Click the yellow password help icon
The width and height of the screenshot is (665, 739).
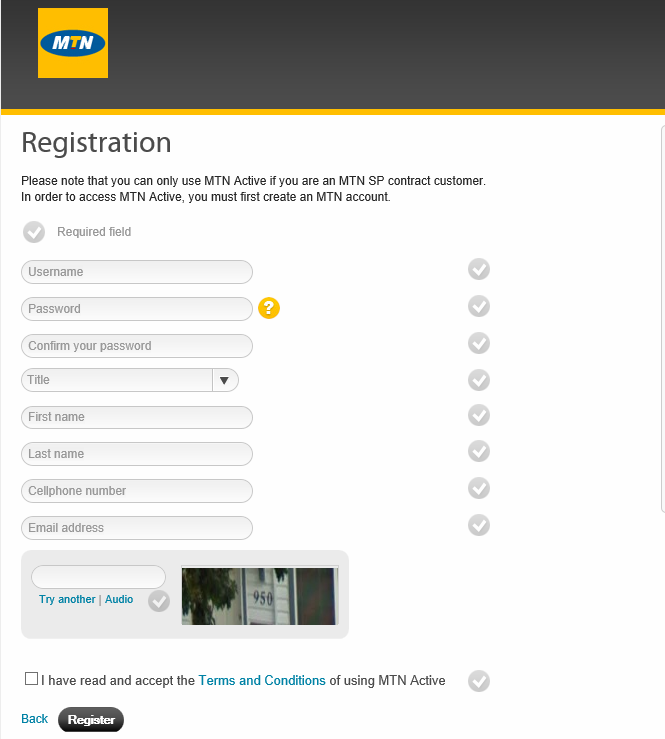tap(268, 308)
